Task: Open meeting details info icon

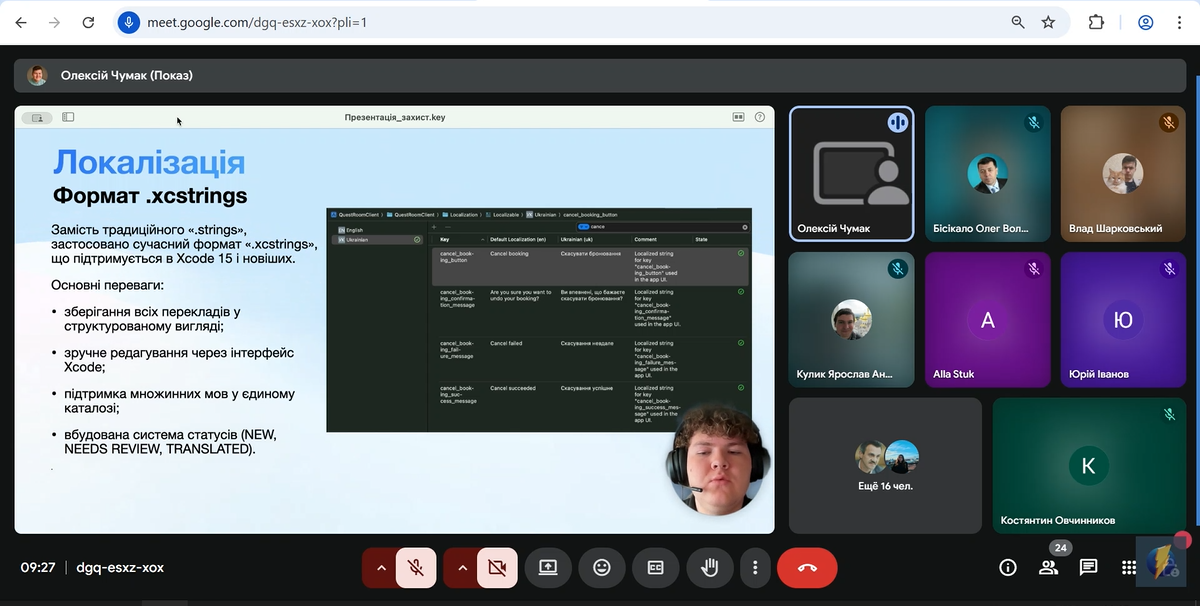Action: click(1008, 568)
